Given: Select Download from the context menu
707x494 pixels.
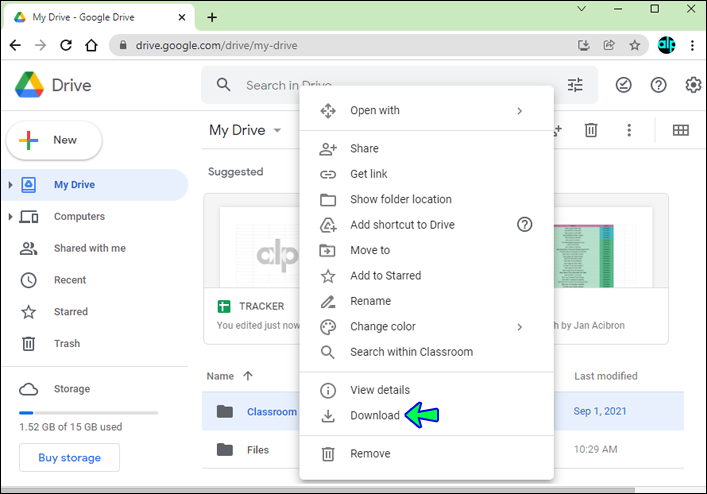Looking at the screenshot, I should tap(374, 416).
